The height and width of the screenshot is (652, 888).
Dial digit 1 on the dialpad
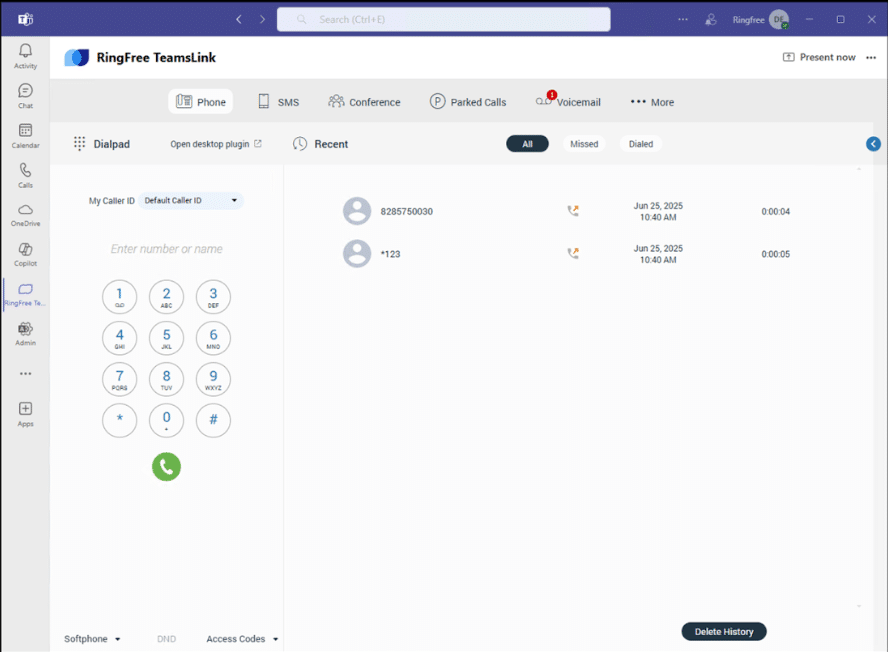119,296
